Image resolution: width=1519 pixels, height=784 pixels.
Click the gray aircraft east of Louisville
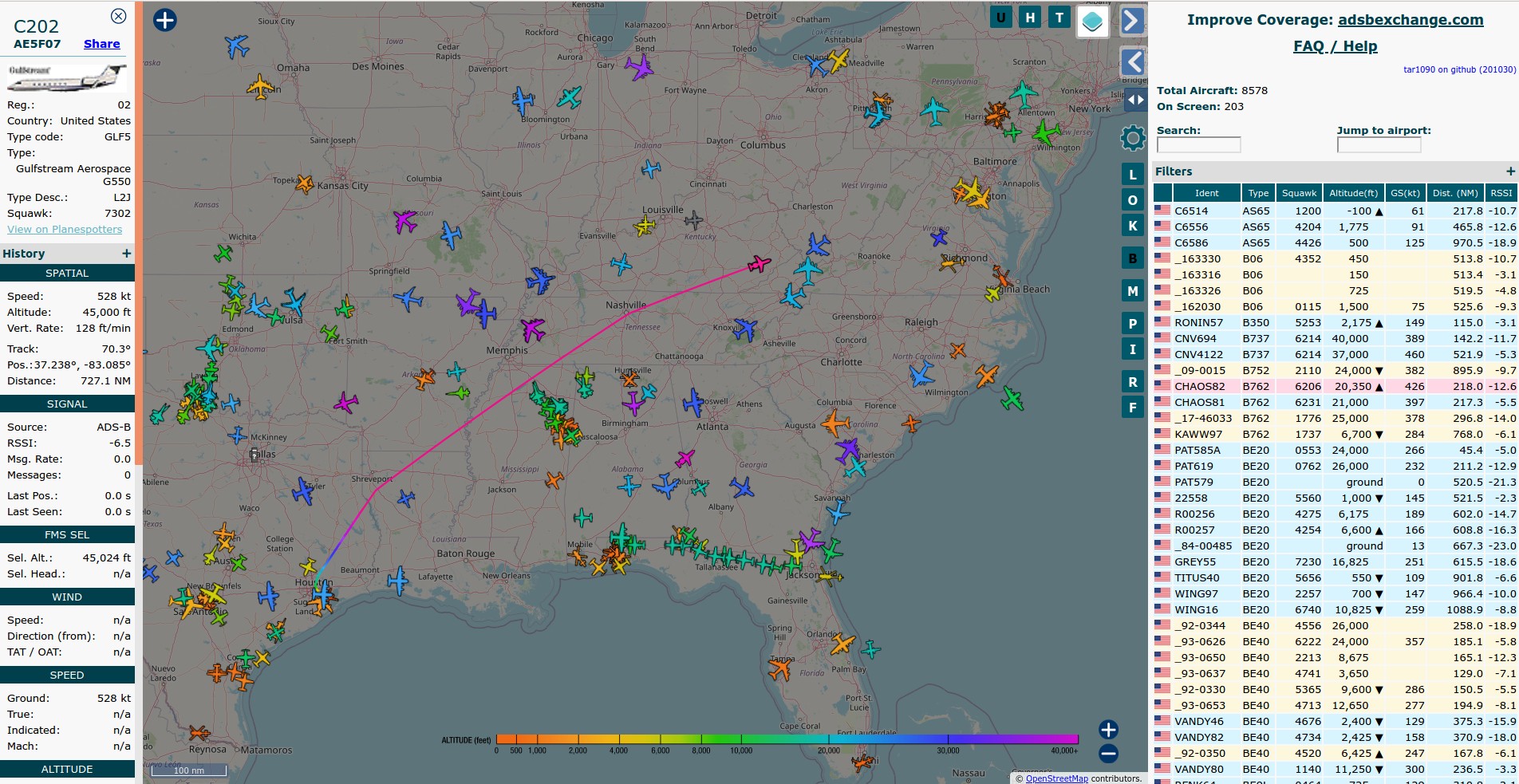(694, 219)
